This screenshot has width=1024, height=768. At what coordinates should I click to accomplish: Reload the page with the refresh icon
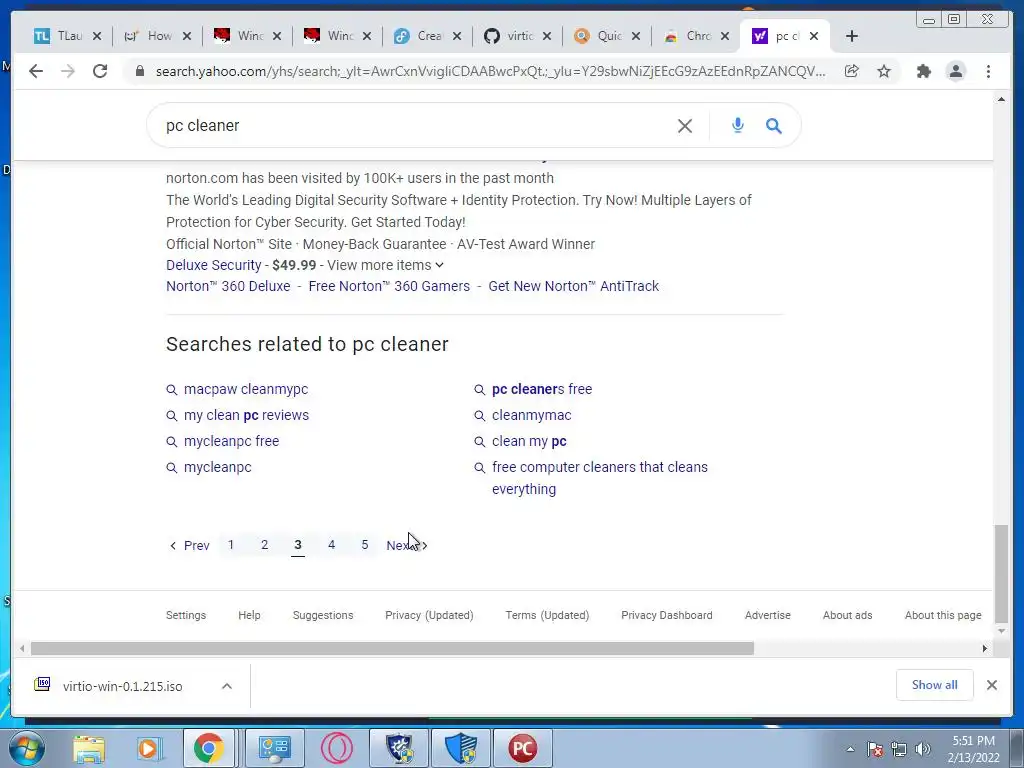100,71
